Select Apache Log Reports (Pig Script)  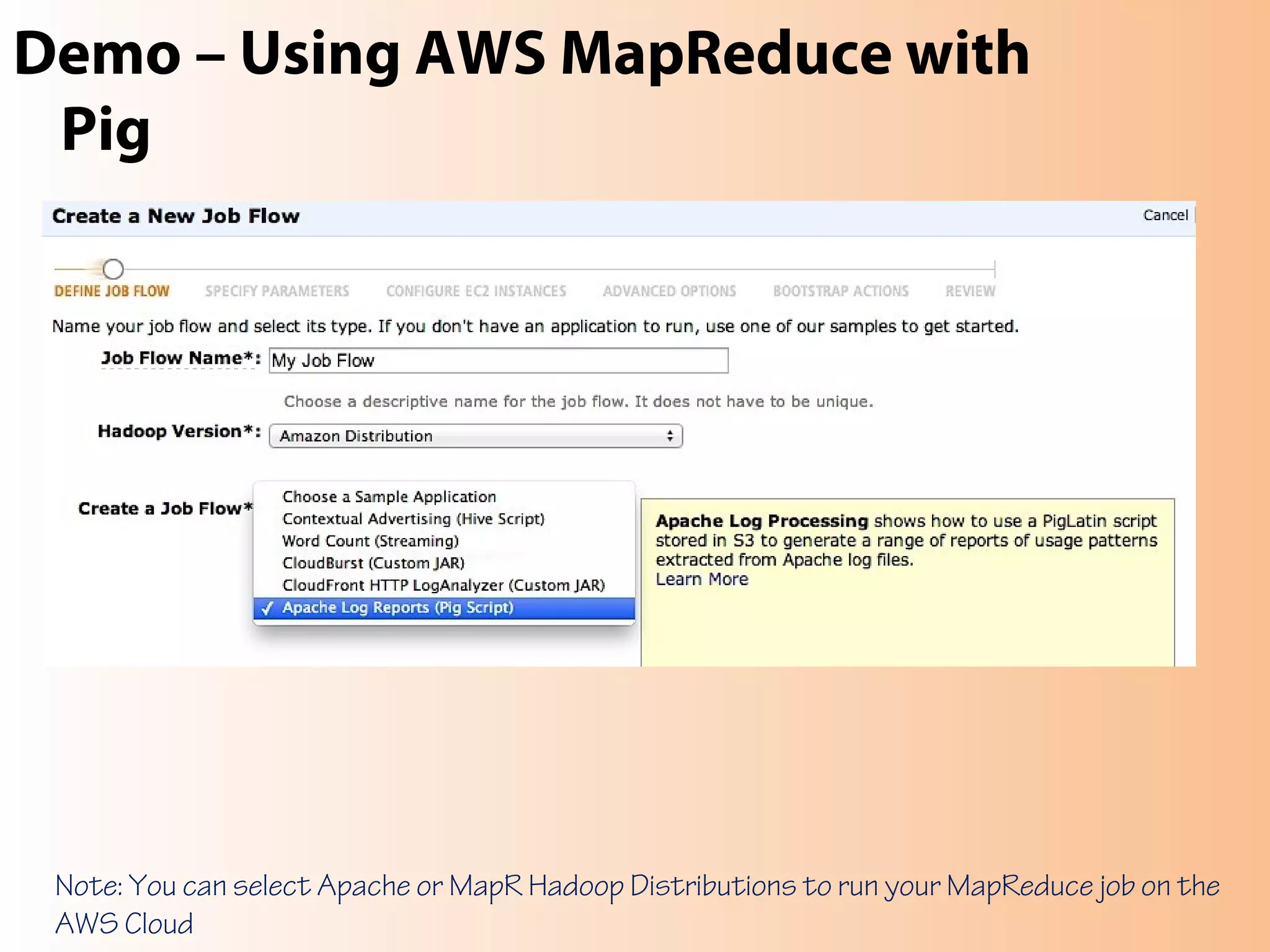tap(444, 608)
